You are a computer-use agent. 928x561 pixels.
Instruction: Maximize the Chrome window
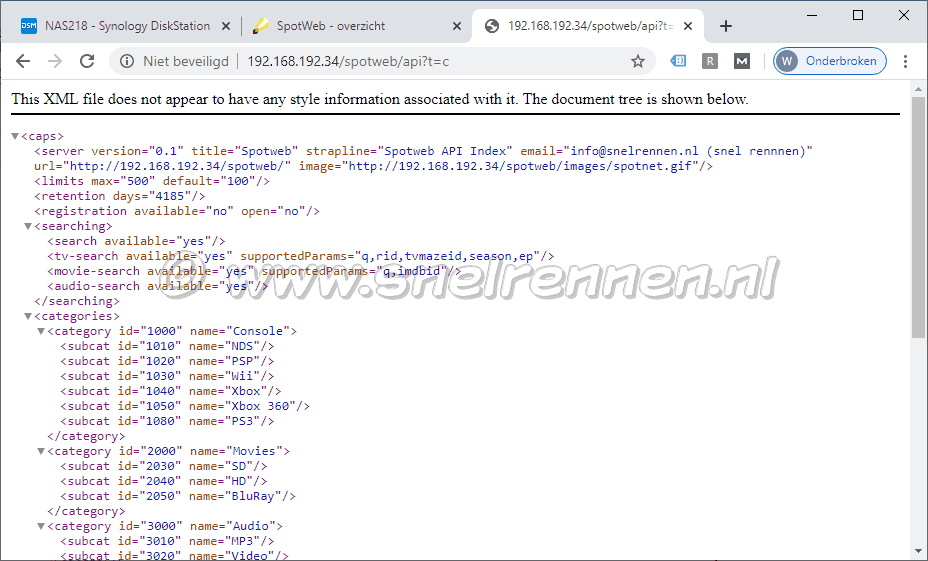tap(858, 15)
